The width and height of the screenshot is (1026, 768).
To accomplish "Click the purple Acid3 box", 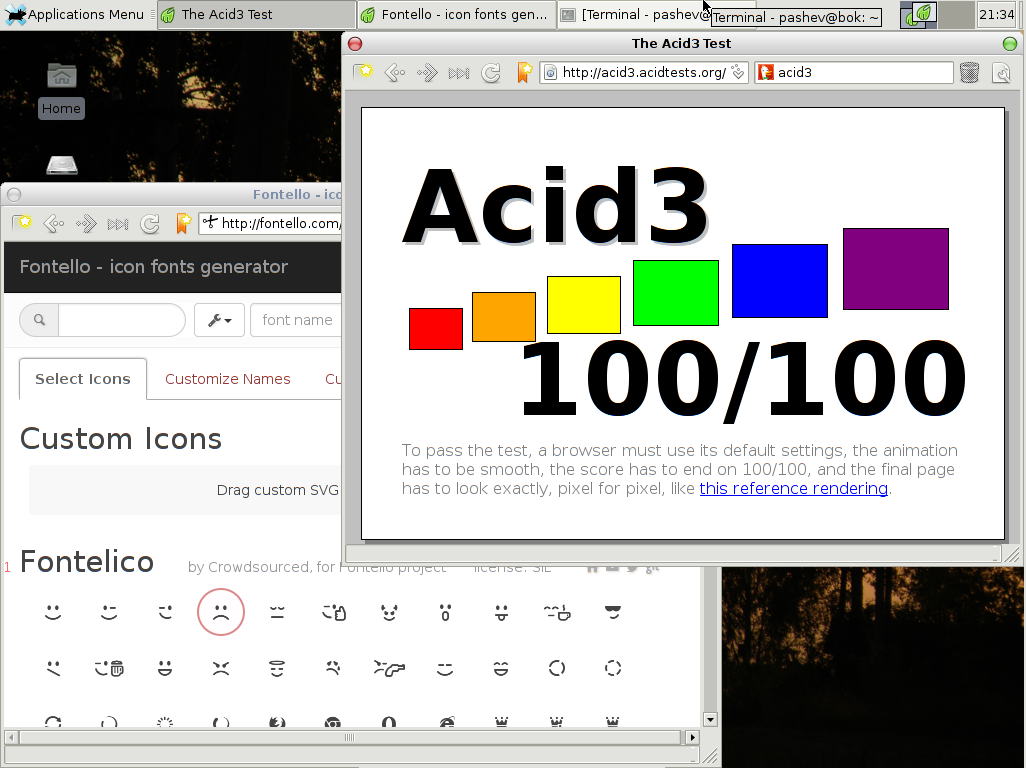I will [896, 269].
